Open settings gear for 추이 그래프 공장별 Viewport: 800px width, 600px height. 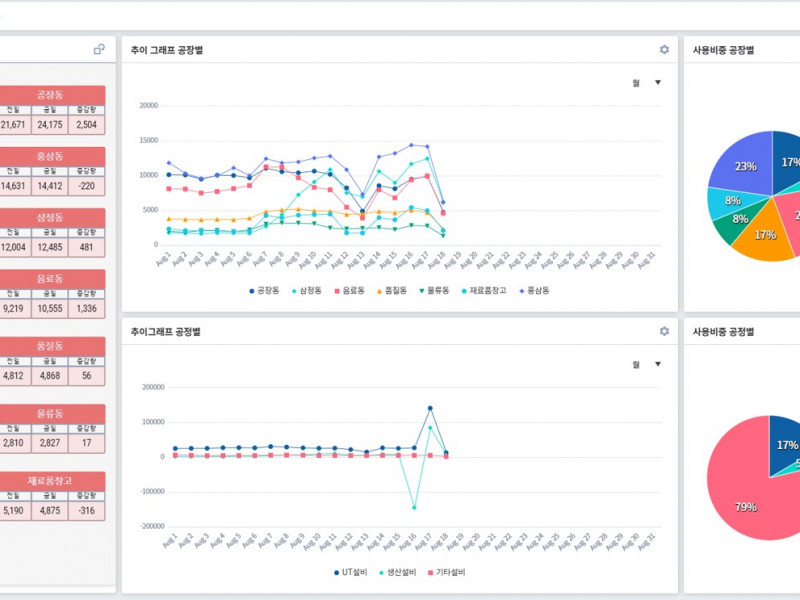(664, 49)
